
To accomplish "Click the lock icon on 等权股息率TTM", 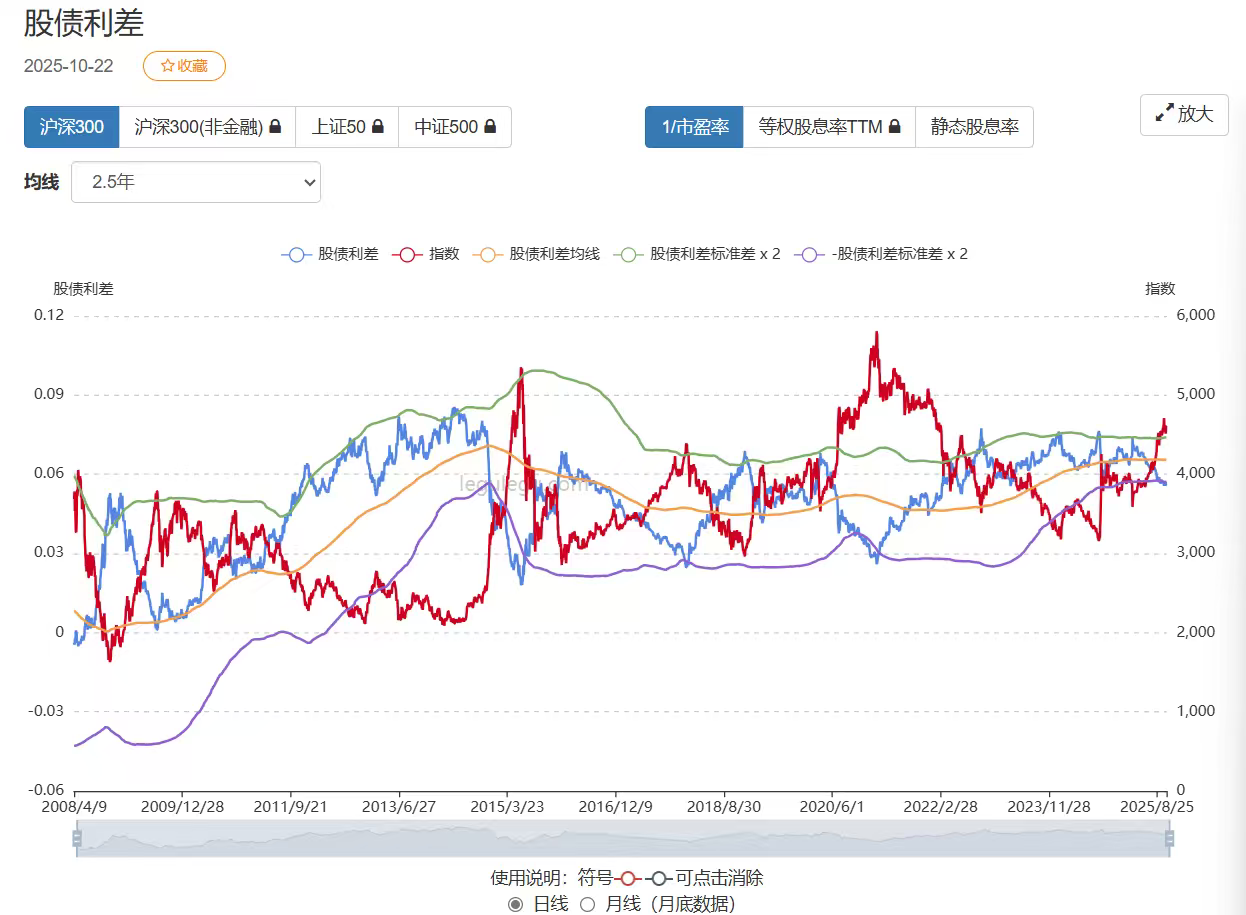I will 894,127.
